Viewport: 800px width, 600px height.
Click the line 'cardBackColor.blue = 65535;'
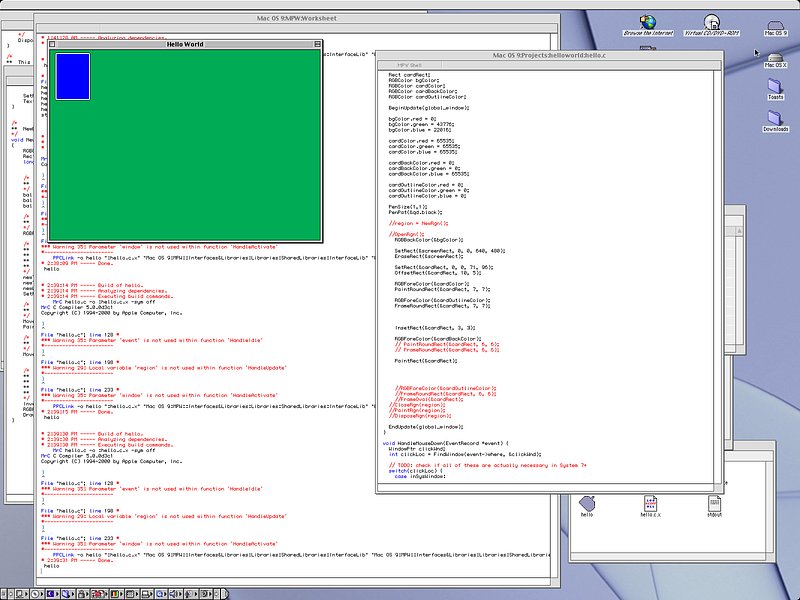(x=429, y=174)
